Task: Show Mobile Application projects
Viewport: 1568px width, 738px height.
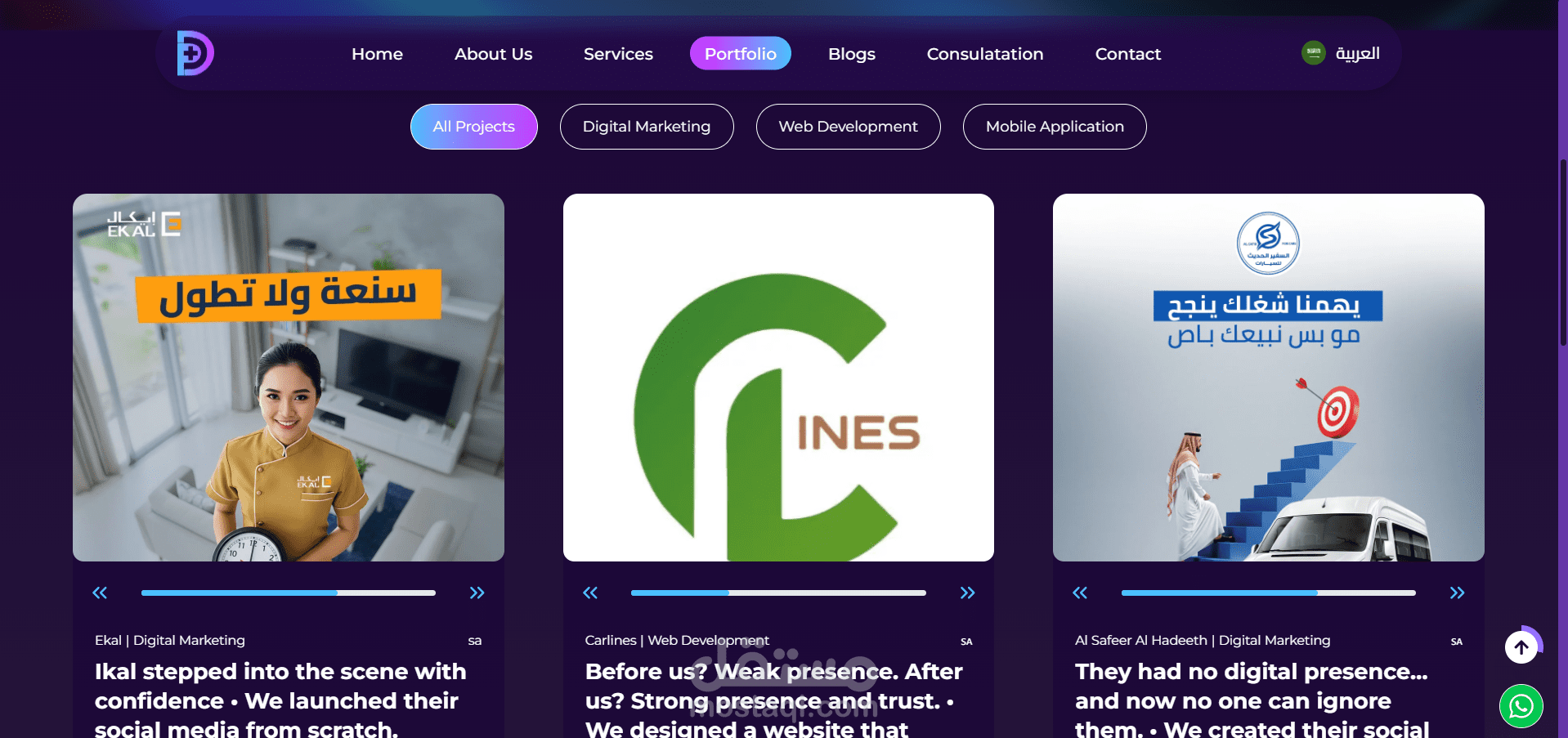Action: (1055, 127)
